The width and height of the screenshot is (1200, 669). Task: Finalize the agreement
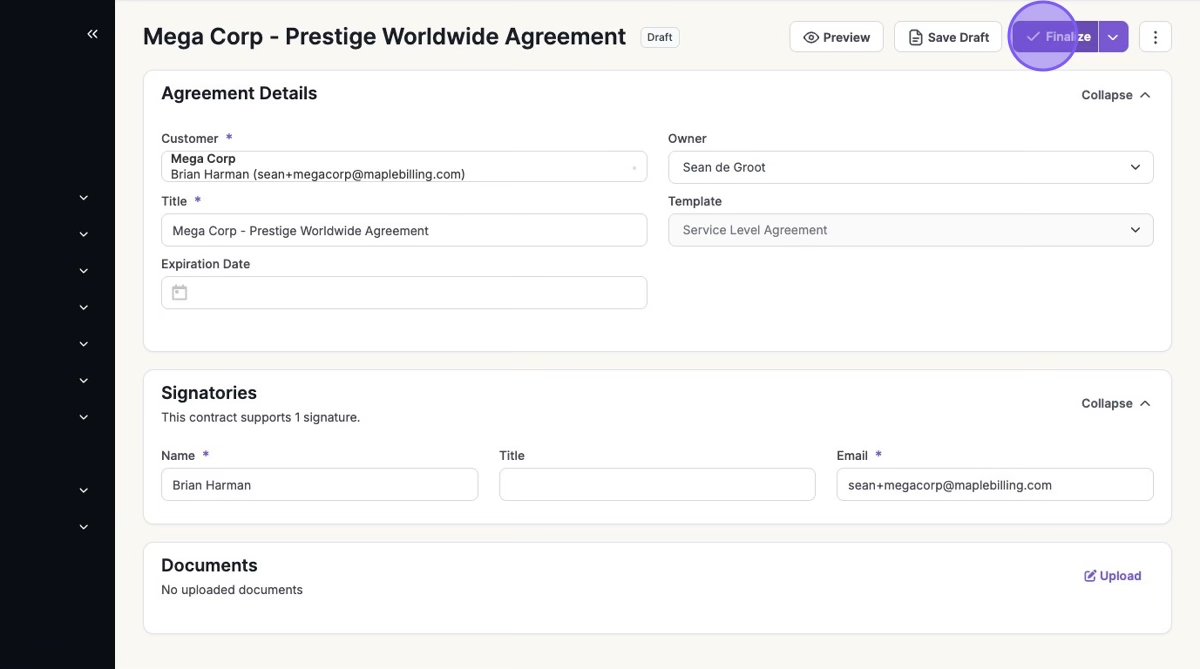pyautogui.click(x=1057, y=37)
